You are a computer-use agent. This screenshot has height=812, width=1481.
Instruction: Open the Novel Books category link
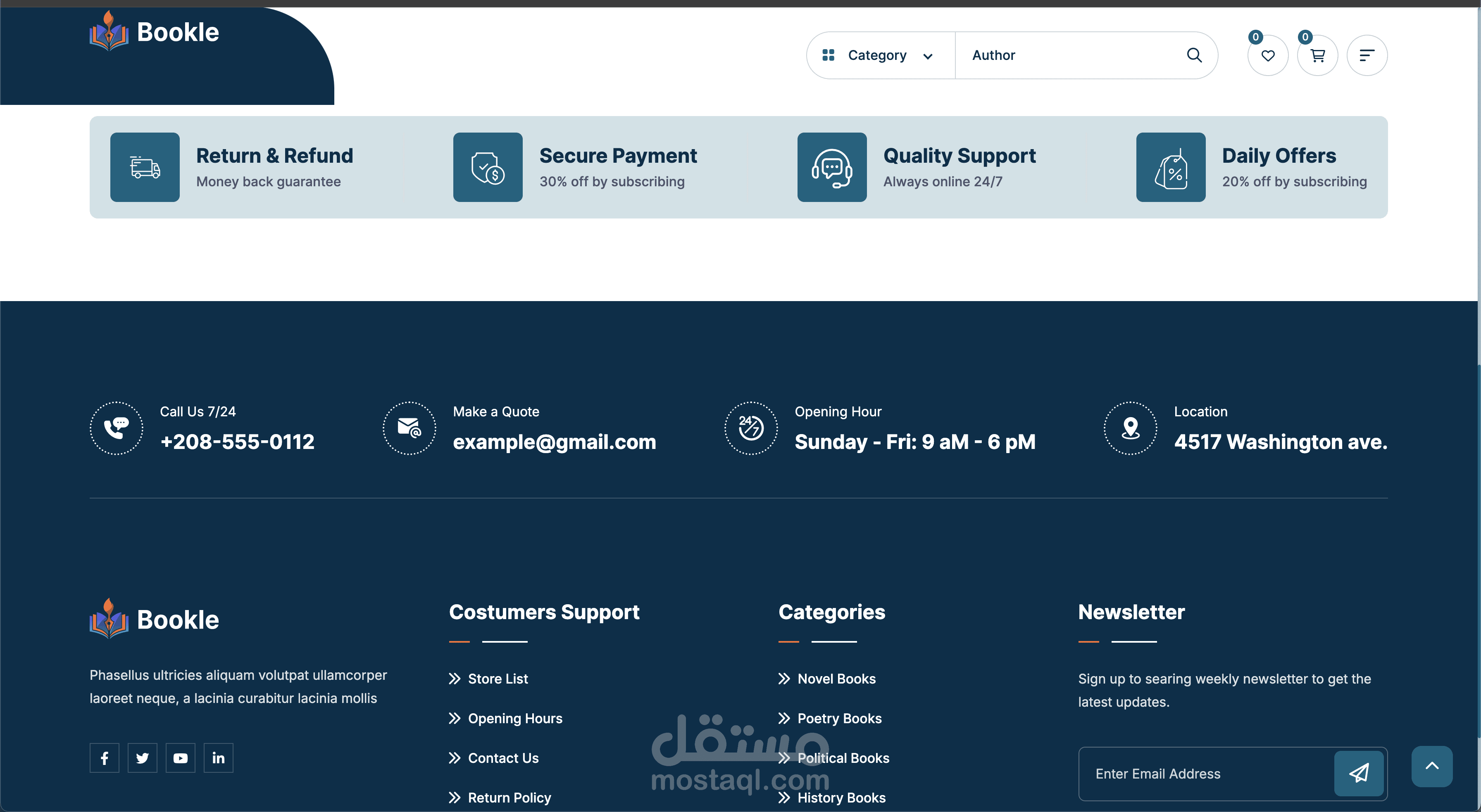(836, 679)
